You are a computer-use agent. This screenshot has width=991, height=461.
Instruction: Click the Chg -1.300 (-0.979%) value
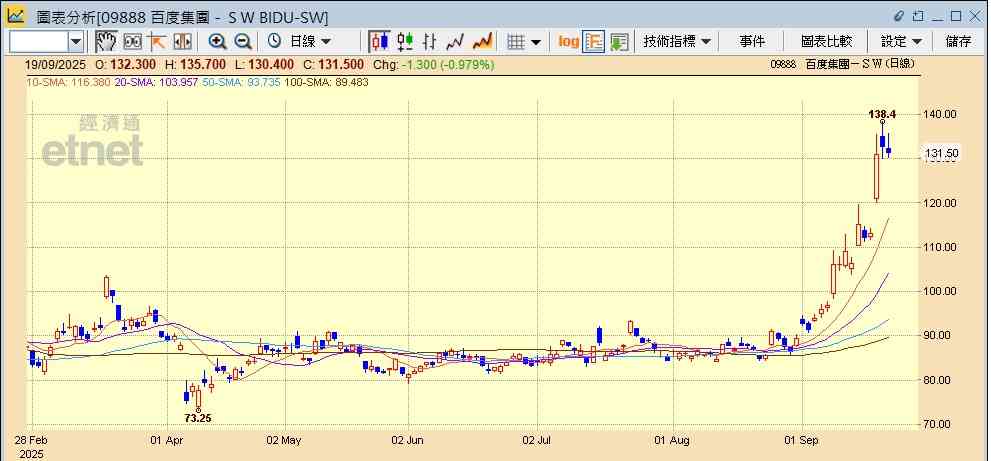tap(434, 65)
